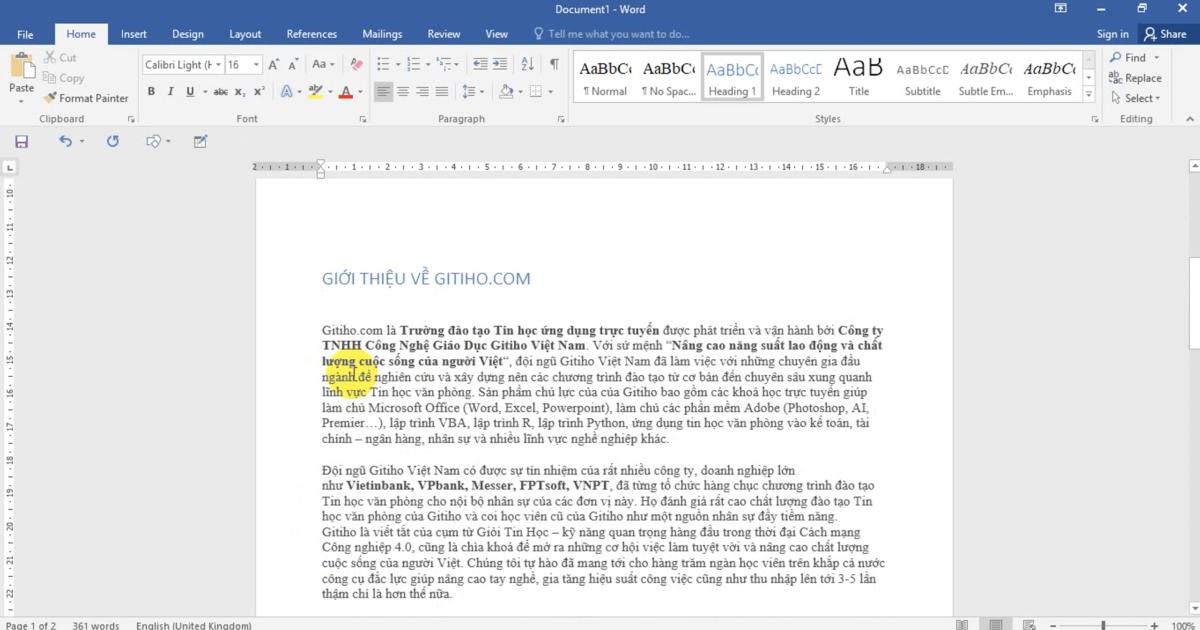This screenshot has height=630, width=1200.
Task: Toggle Show/Hide paragraph marks
Action: (554, 64)
